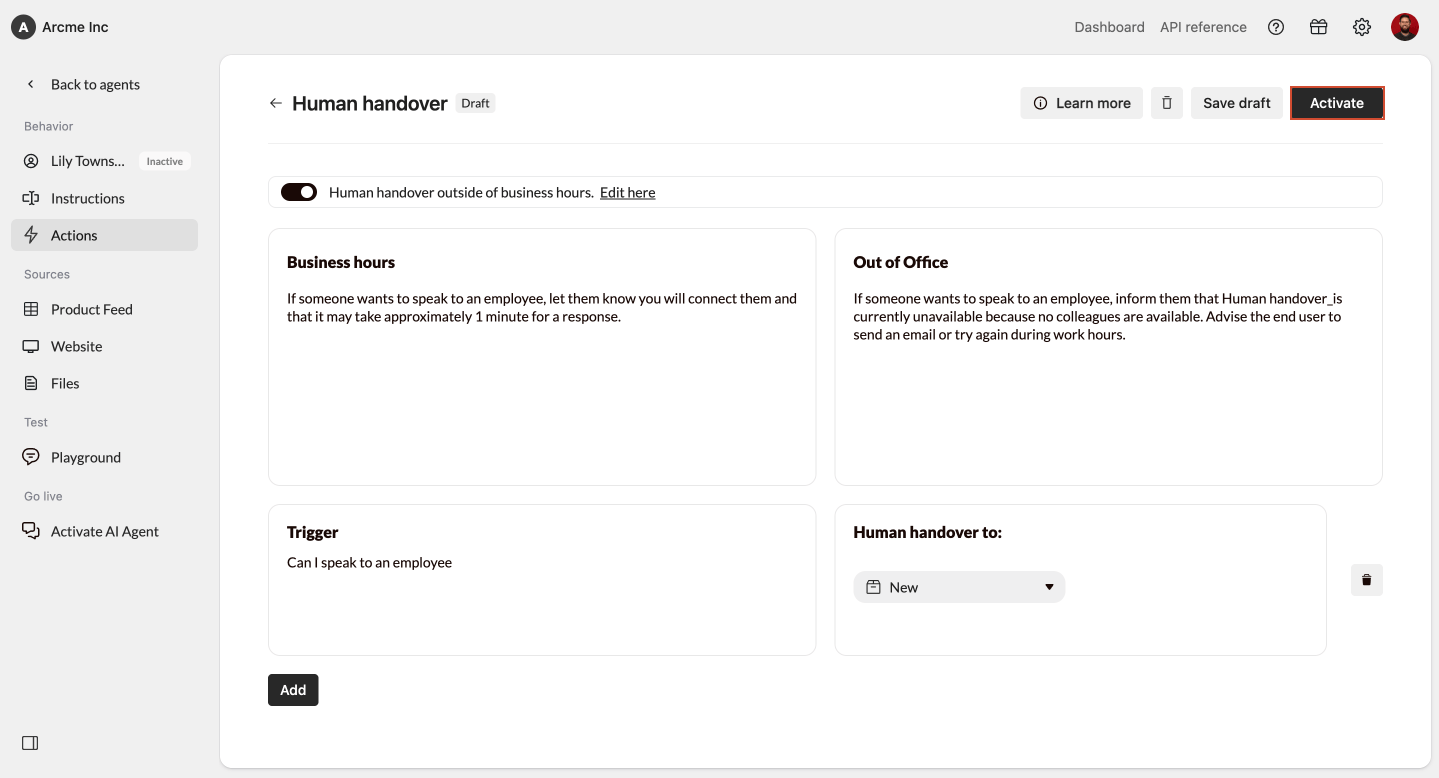The height and width of the screenshot is (778, 1439).
Task: Click the back arrow beside Human handover
Action: [x=276, y=103]
